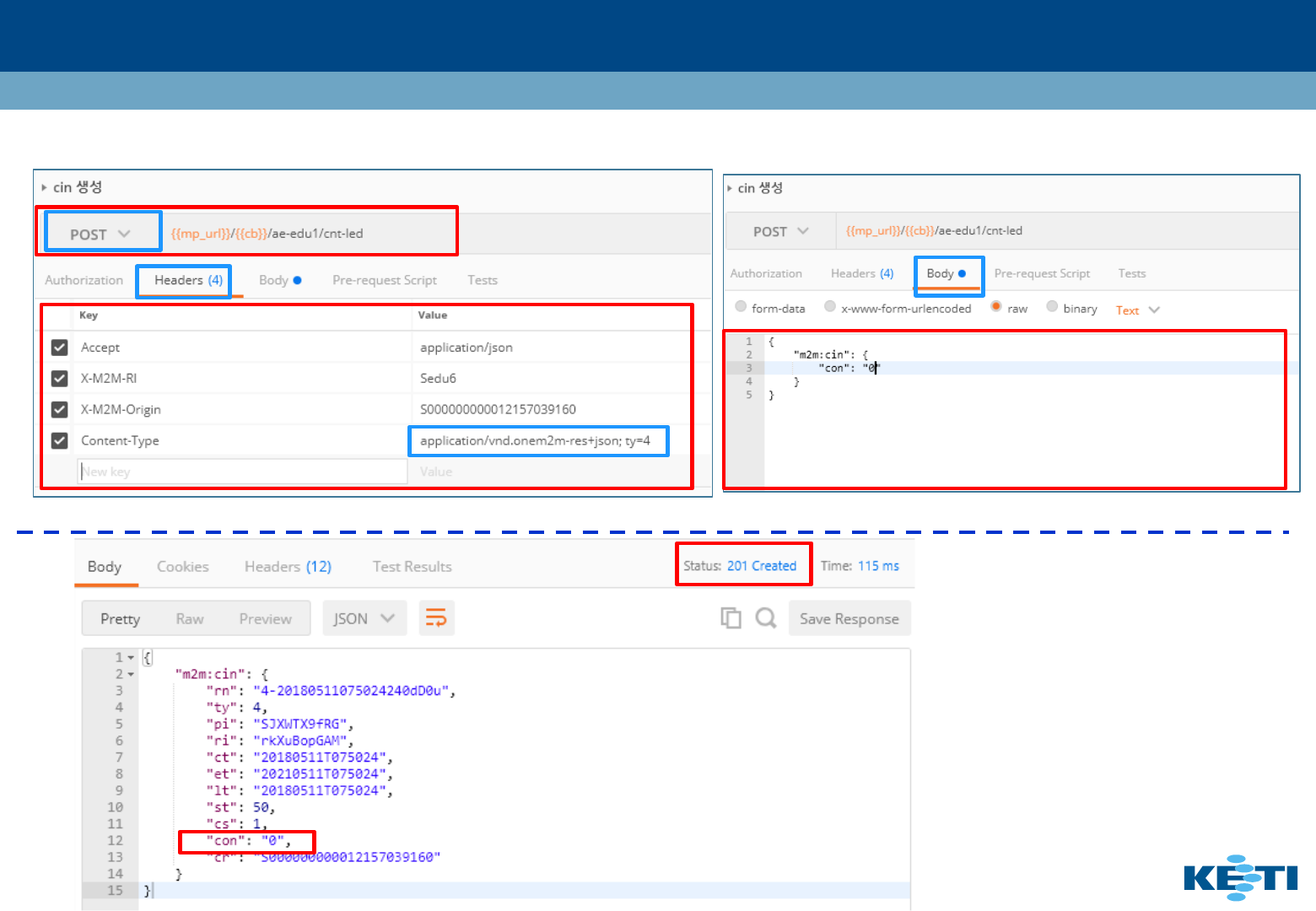Click the 'X-M2M-Origin' key cell
This screenshot has width=1316, height=911.
[x=121, y=410]
